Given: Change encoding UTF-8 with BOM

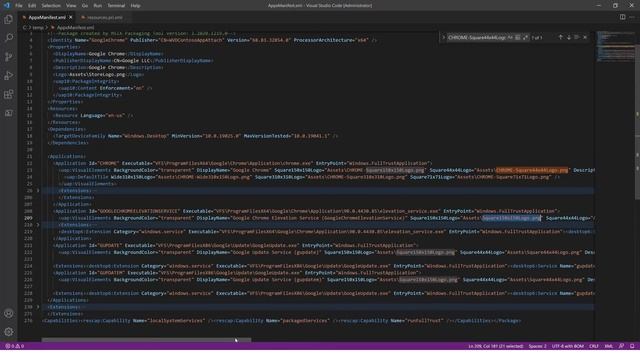Looking at the screenshot, I should pyautogui.click(x=567, y=346).
